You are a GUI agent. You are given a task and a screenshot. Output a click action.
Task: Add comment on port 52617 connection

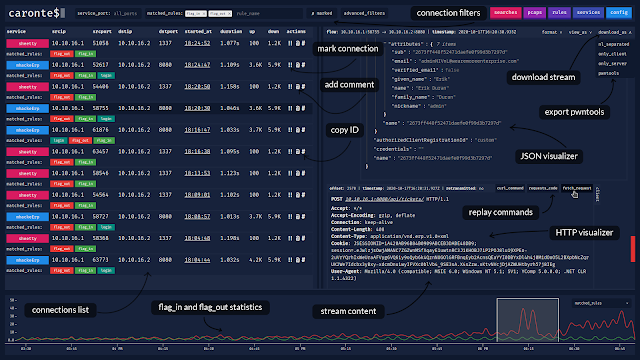298,65
